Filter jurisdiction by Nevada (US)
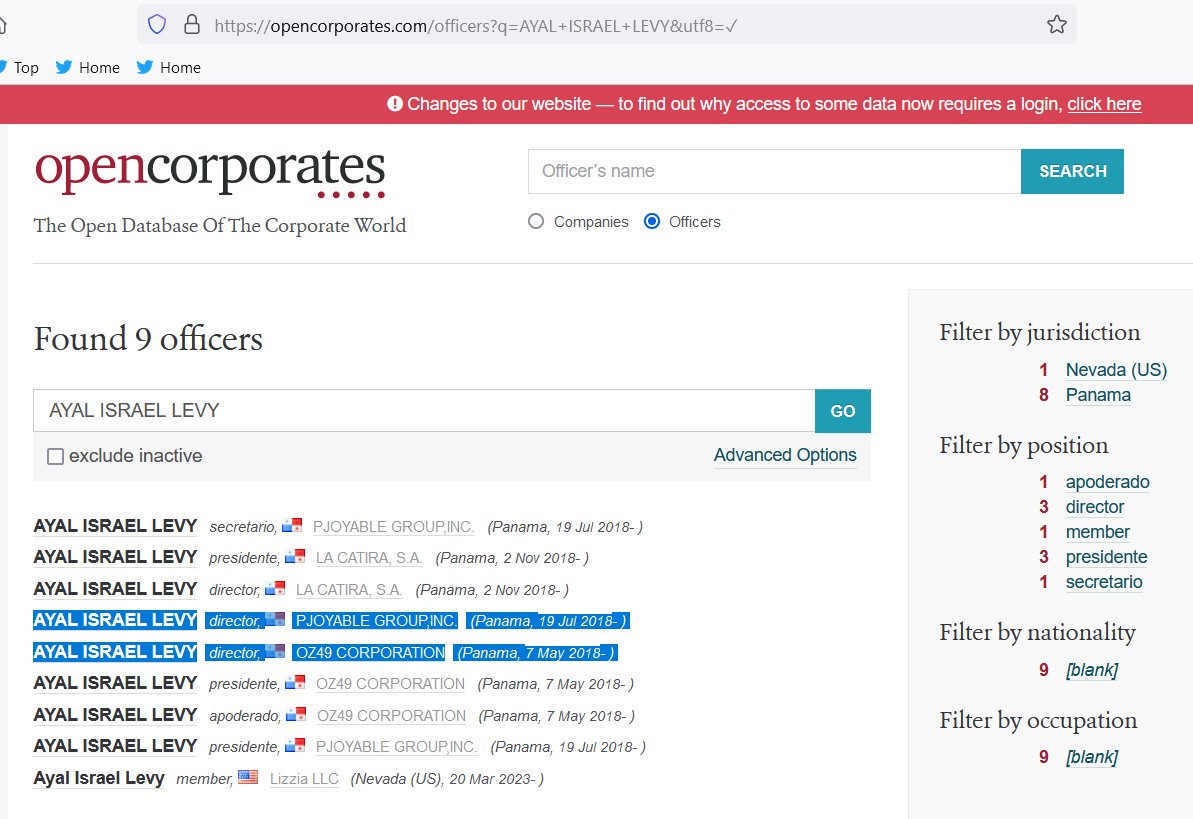 point(1116,370)
